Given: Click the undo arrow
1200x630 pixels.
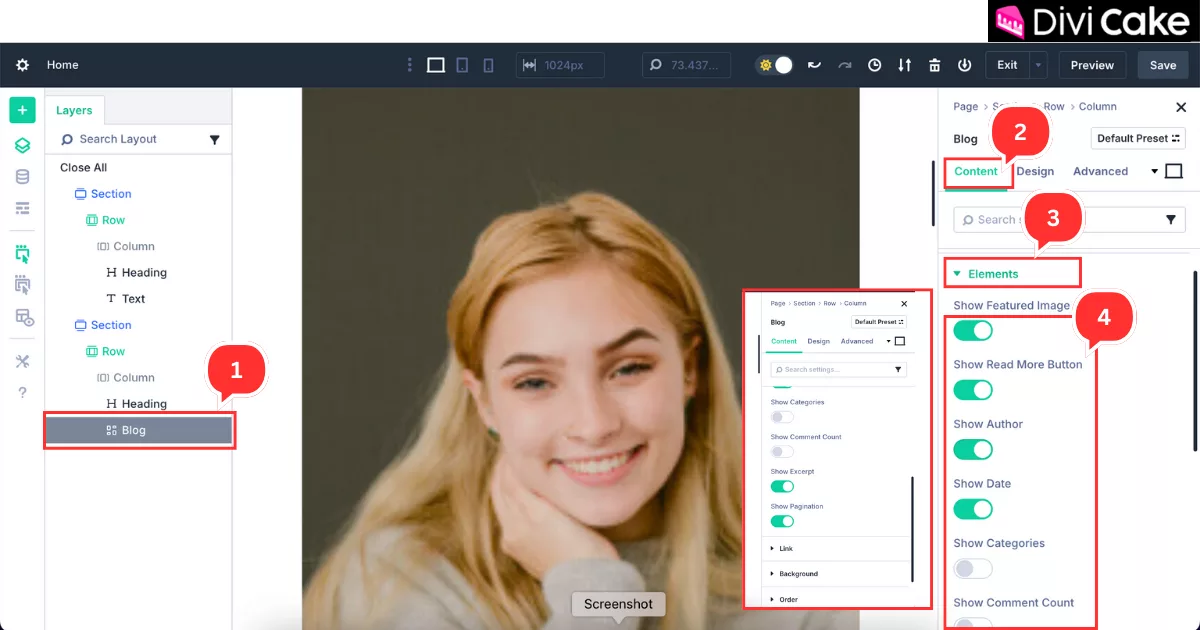Looking at the screenshot, I should tap(815, 65).
